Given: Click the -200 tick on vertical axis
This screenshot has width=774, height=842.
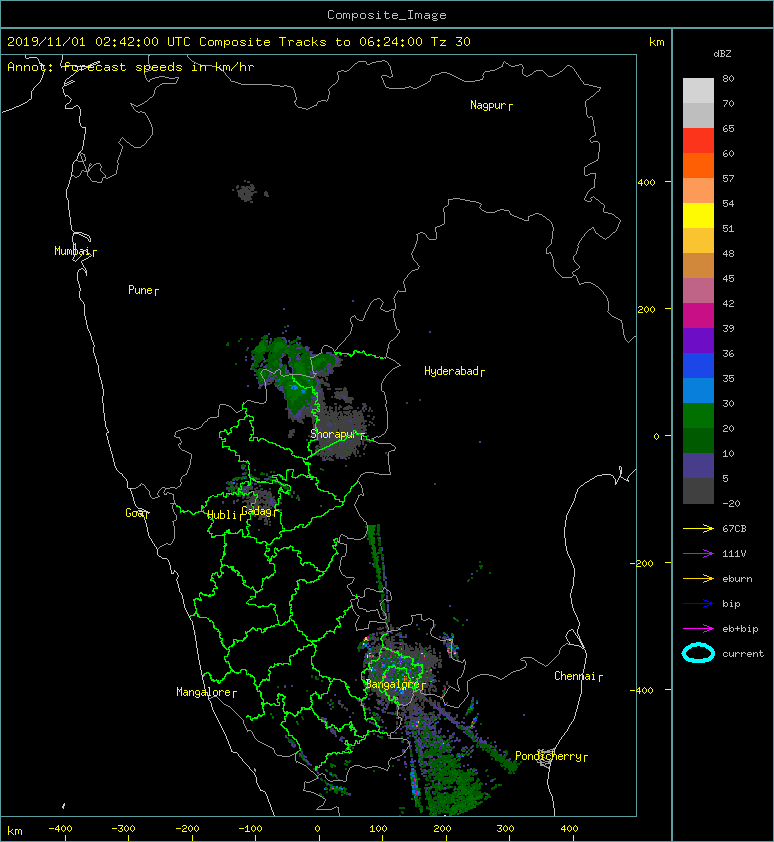Looking at the screenshot, I should pyautogui.click(x=643, y=563).
